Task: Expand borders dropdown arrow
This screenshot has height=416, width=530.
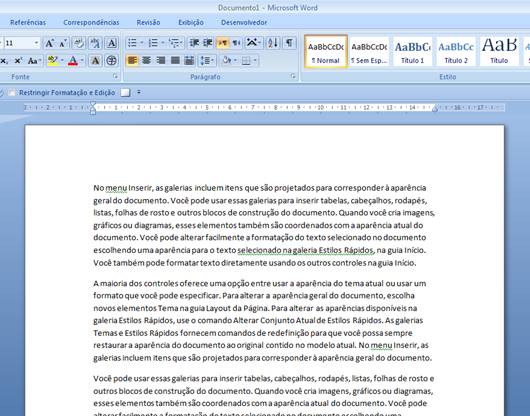Action: pyautogui.click(x=255, y=61)
